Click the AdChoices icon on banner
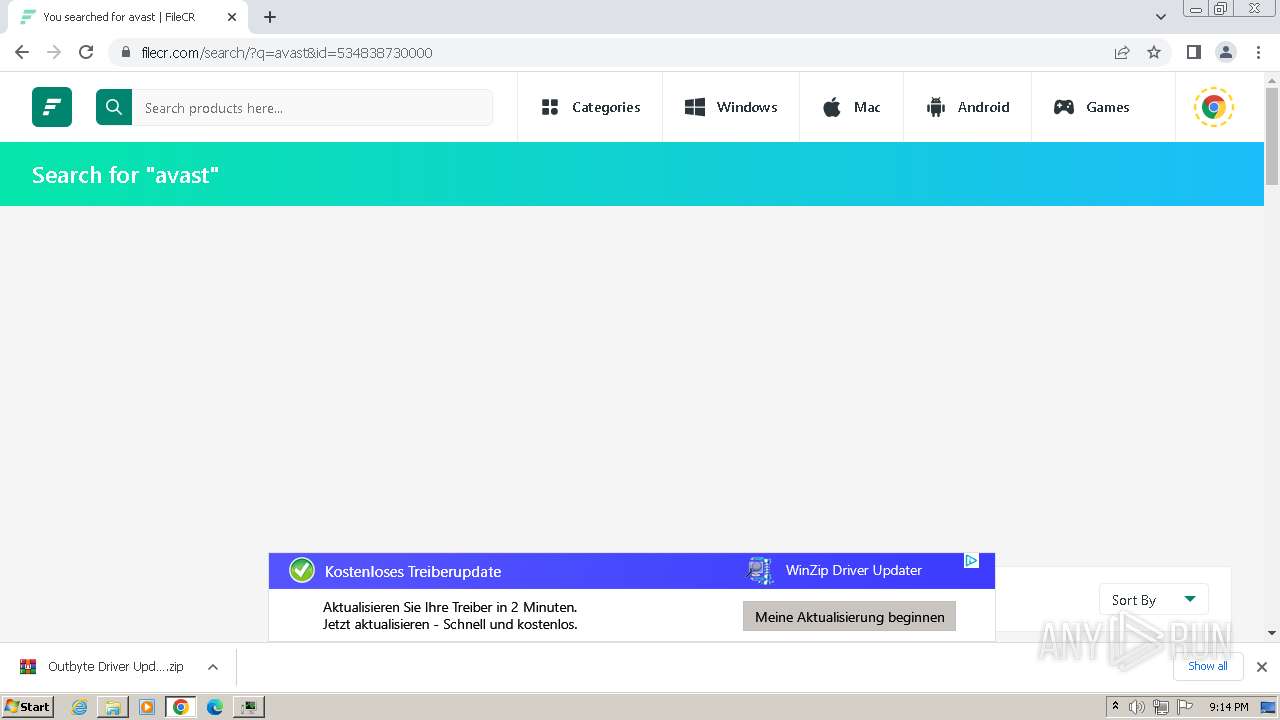This screenshot has height=720, width=1280. (971, 561)
